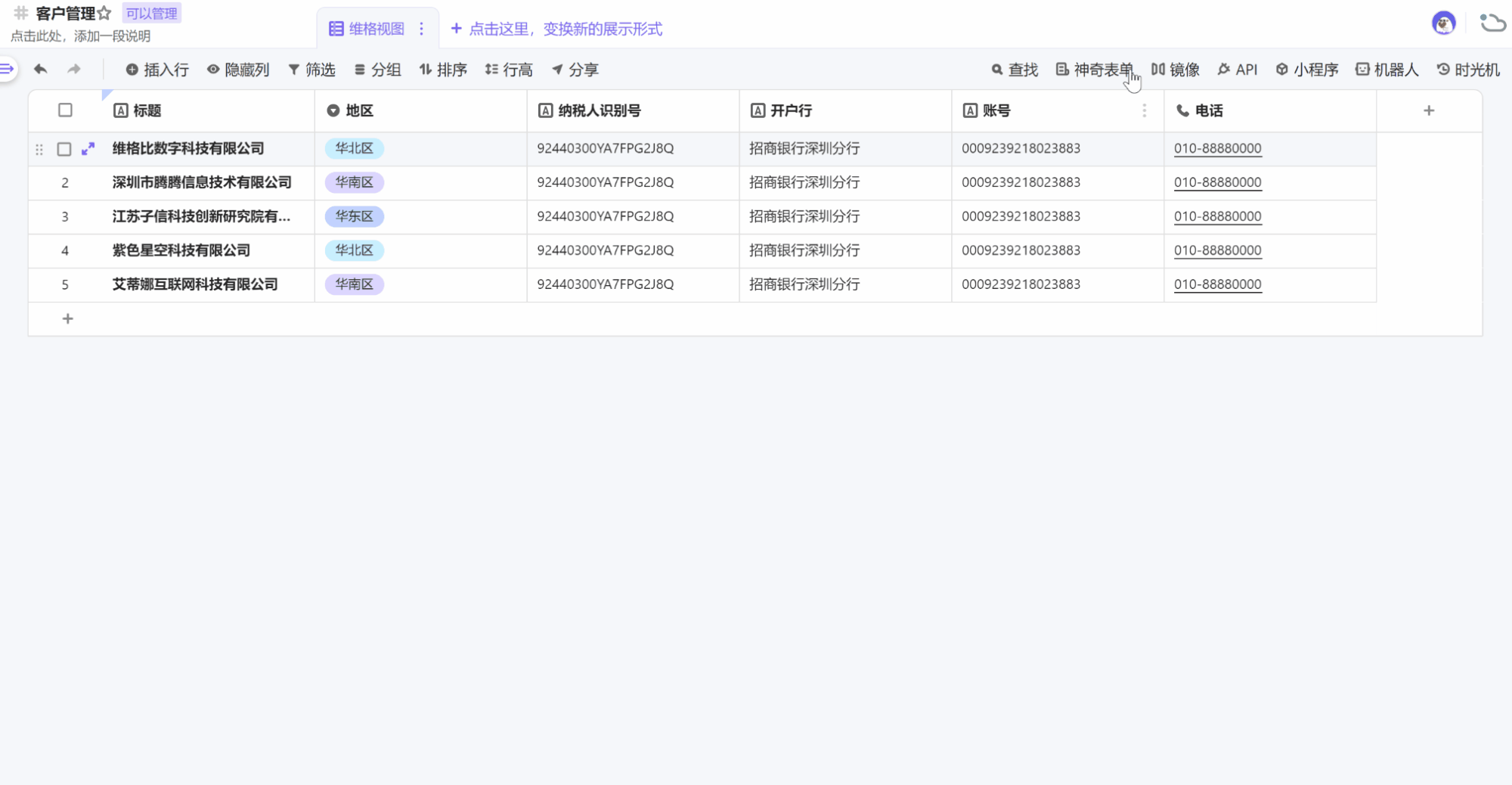Click to add a new view format
Image resolution: width=1512 pixels, height=785 pixels.
click(556, 29)
